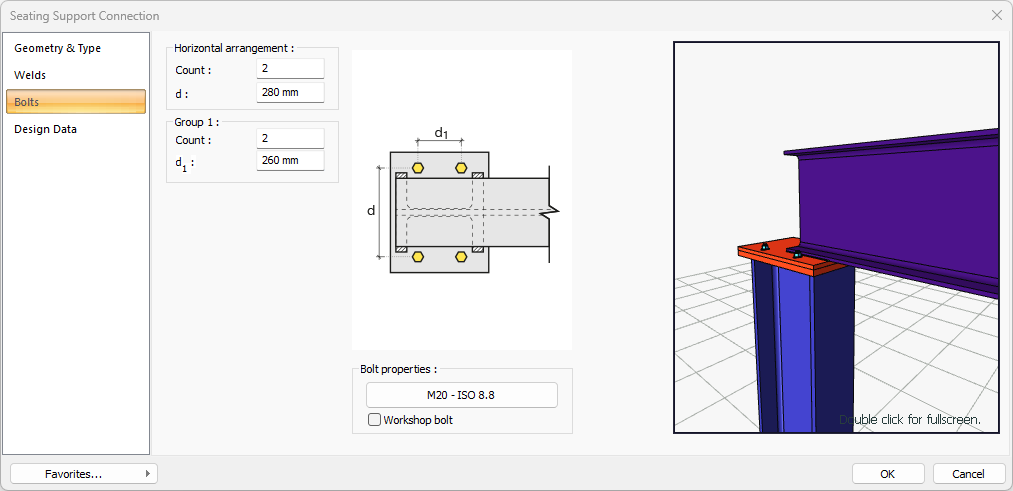Click the Horizontal arrangement Count field
The width and height of the screenshot is (1013, 491).
tap(290, 69)
